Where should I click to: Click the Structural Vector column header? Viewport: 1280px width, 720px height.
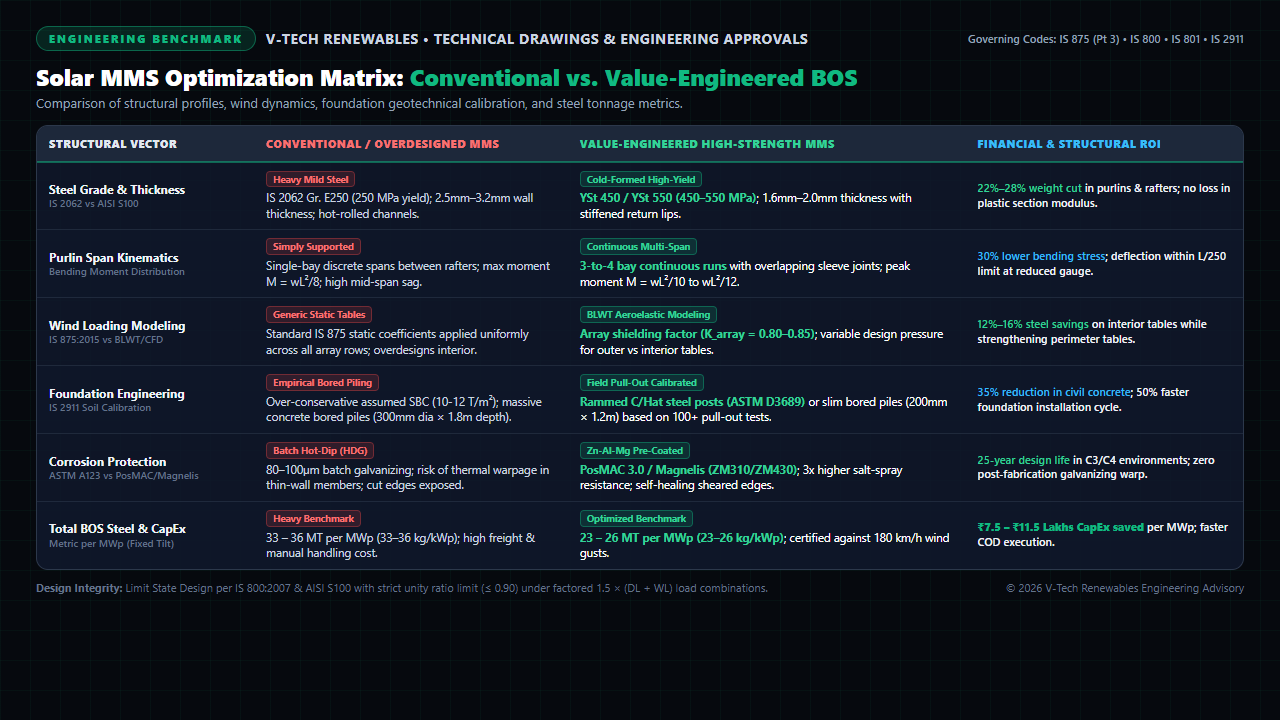pyautogui.click(x=113, y=144)
